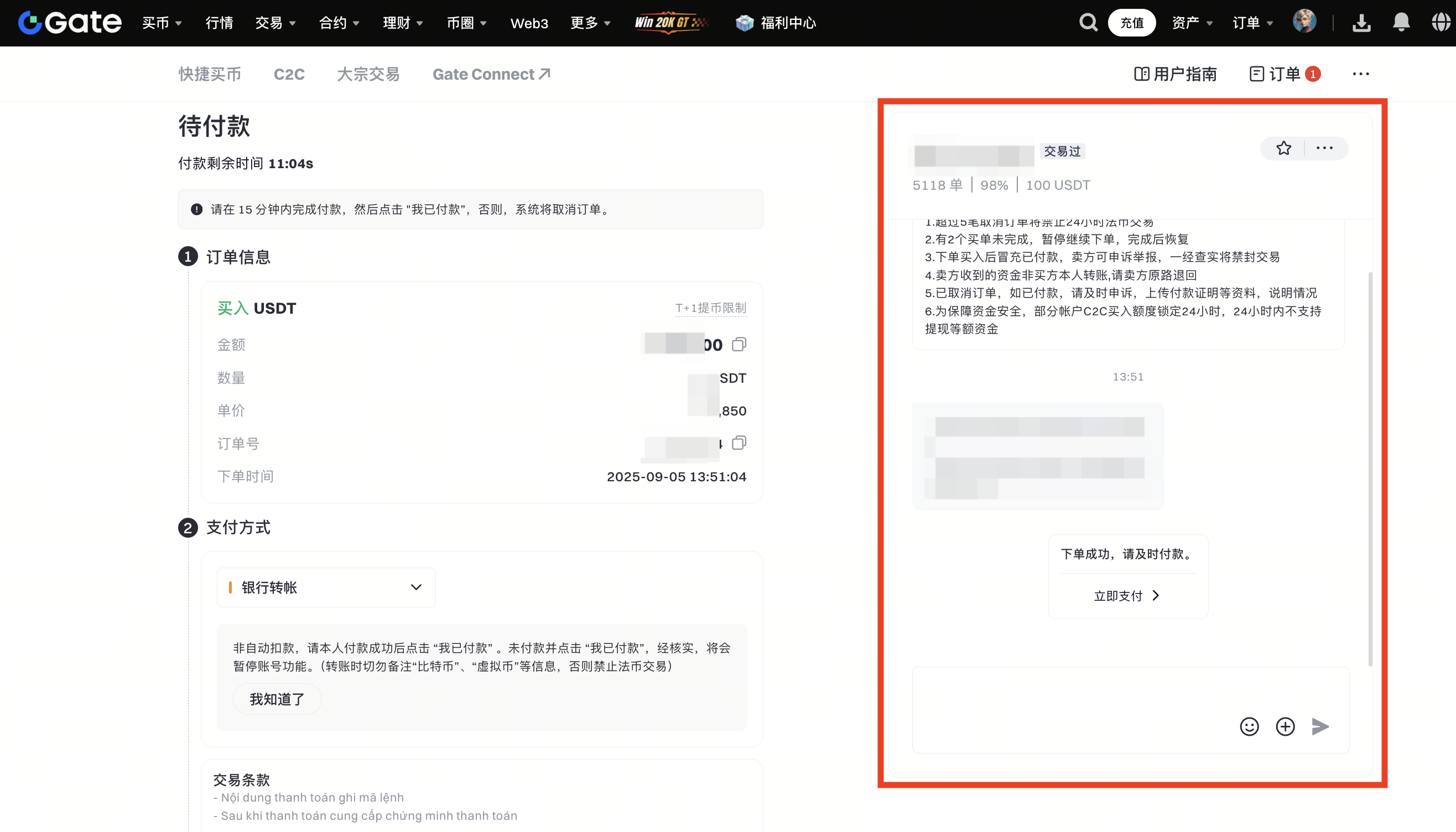Switch to the C2C tab
Viewport: 1456px width, 832px height.
click(x=289, y=74)
